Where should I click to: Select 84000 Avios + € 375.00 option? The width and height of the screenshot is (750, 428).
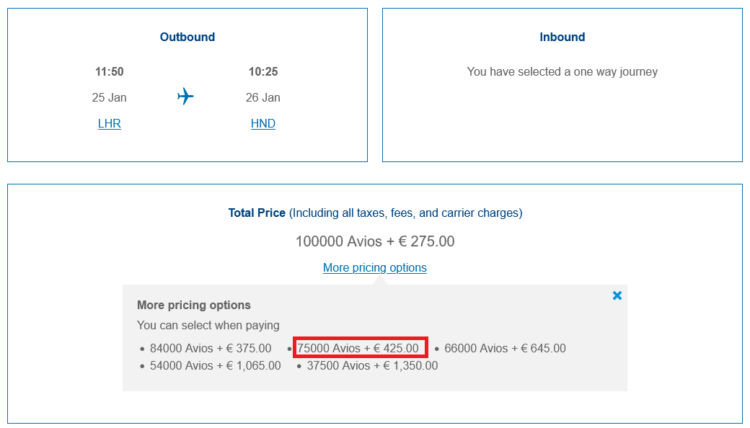coord(210,348)
